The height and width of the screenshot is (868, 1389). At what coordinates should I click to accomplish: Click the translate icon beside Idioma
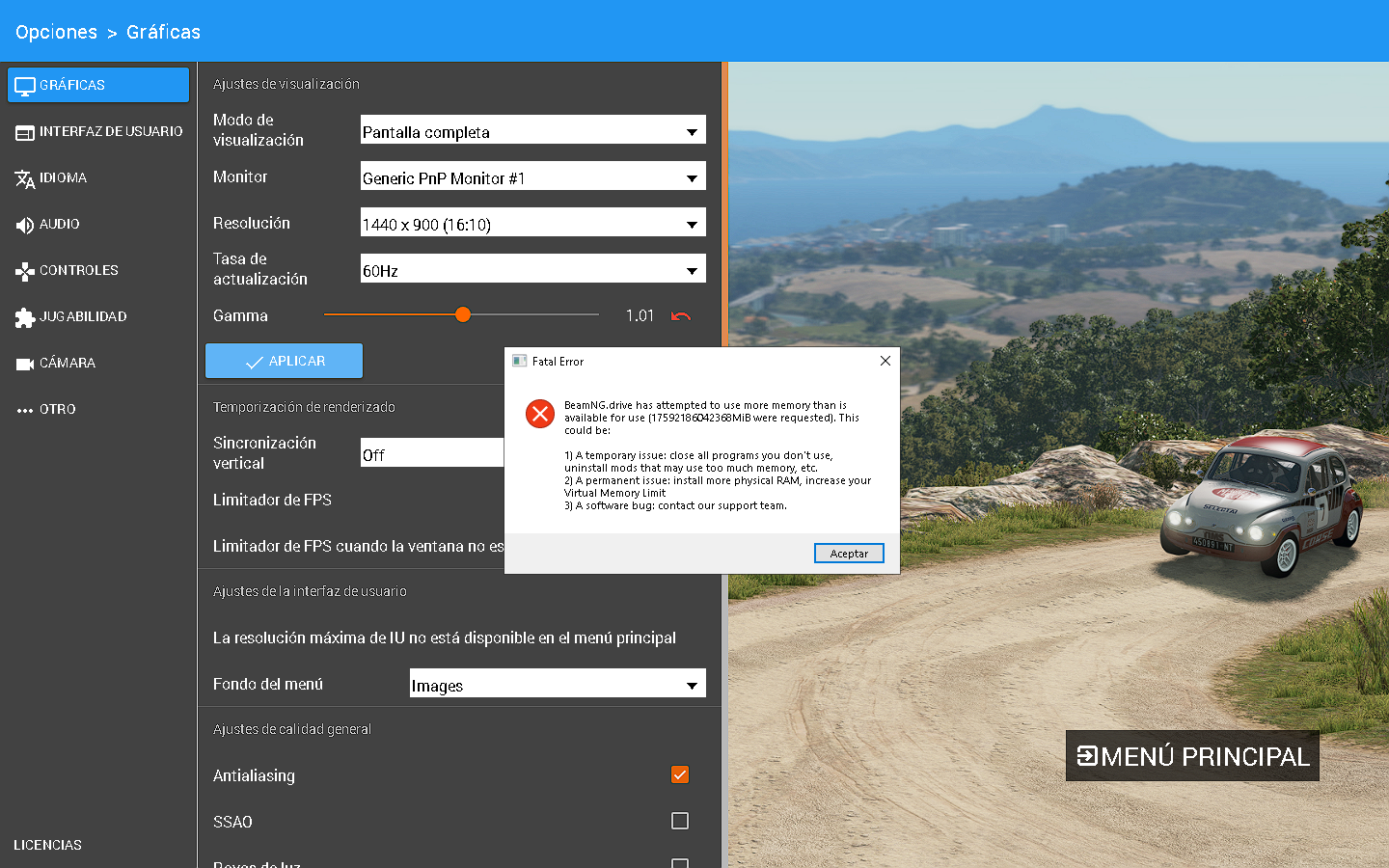point(25,178)
